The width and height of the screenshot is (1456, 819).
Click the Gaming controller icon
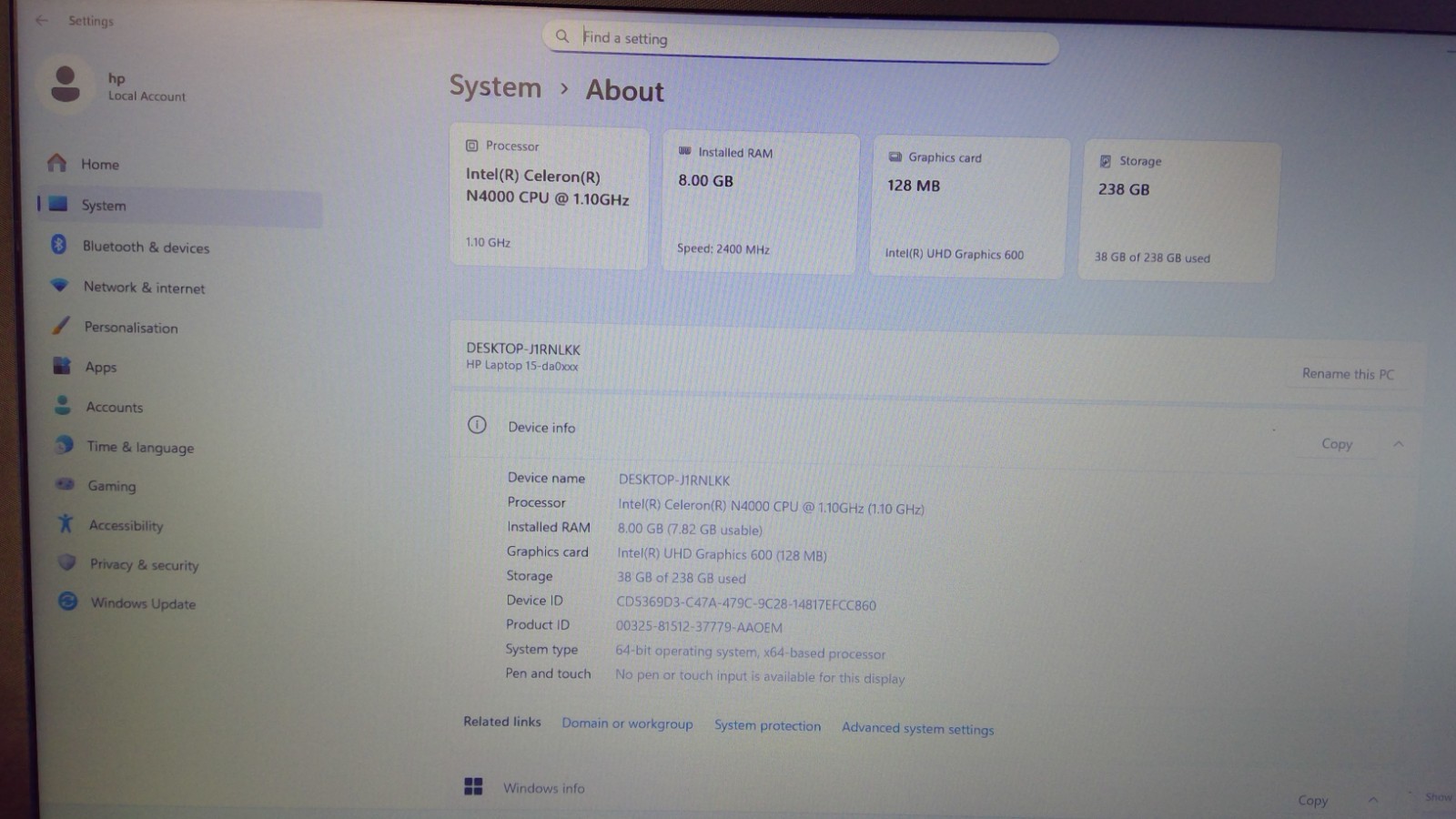(65, 484)
